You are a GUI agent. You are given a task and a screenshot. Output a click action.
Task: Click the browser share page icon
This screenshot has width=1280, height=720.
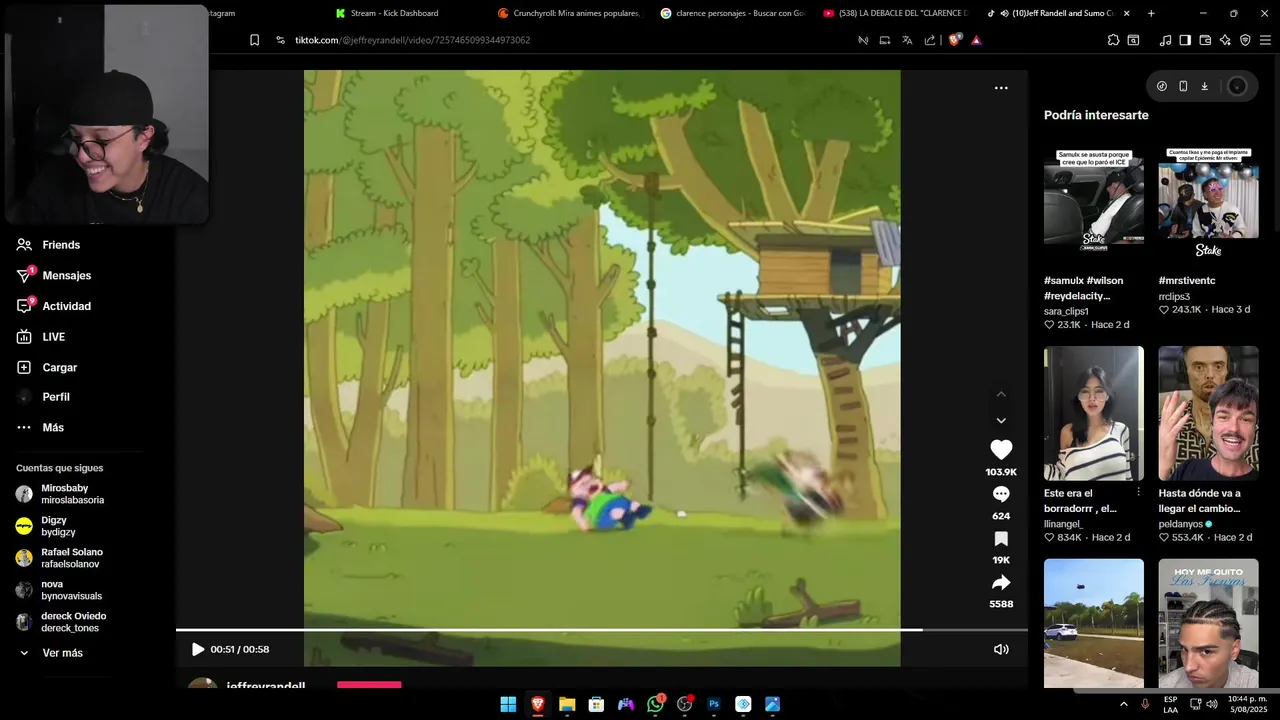click(x=930, y=40)
